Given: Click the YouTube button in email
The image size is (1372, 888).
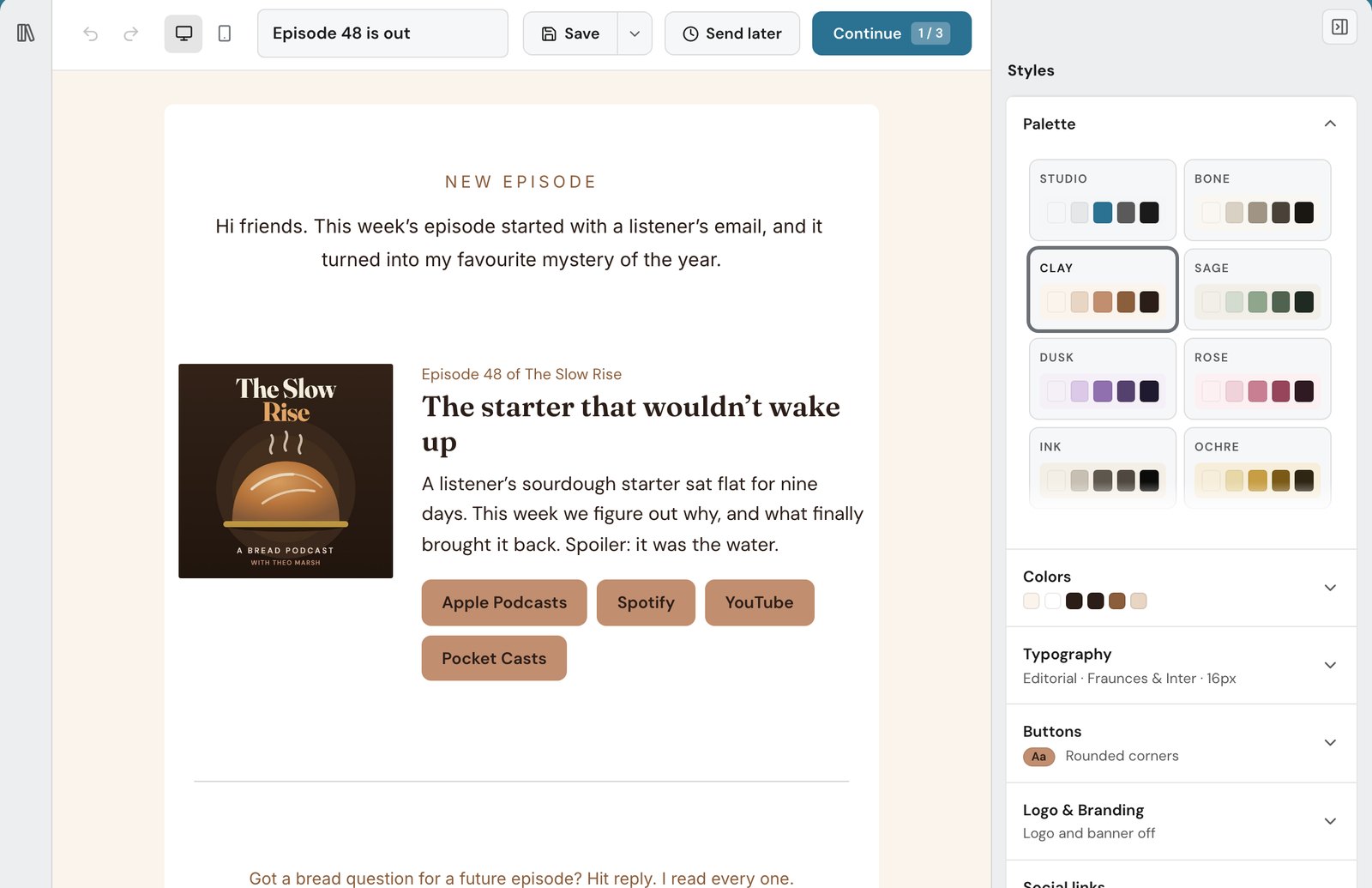Looking at the screenshot, I should tap(759, 602).
